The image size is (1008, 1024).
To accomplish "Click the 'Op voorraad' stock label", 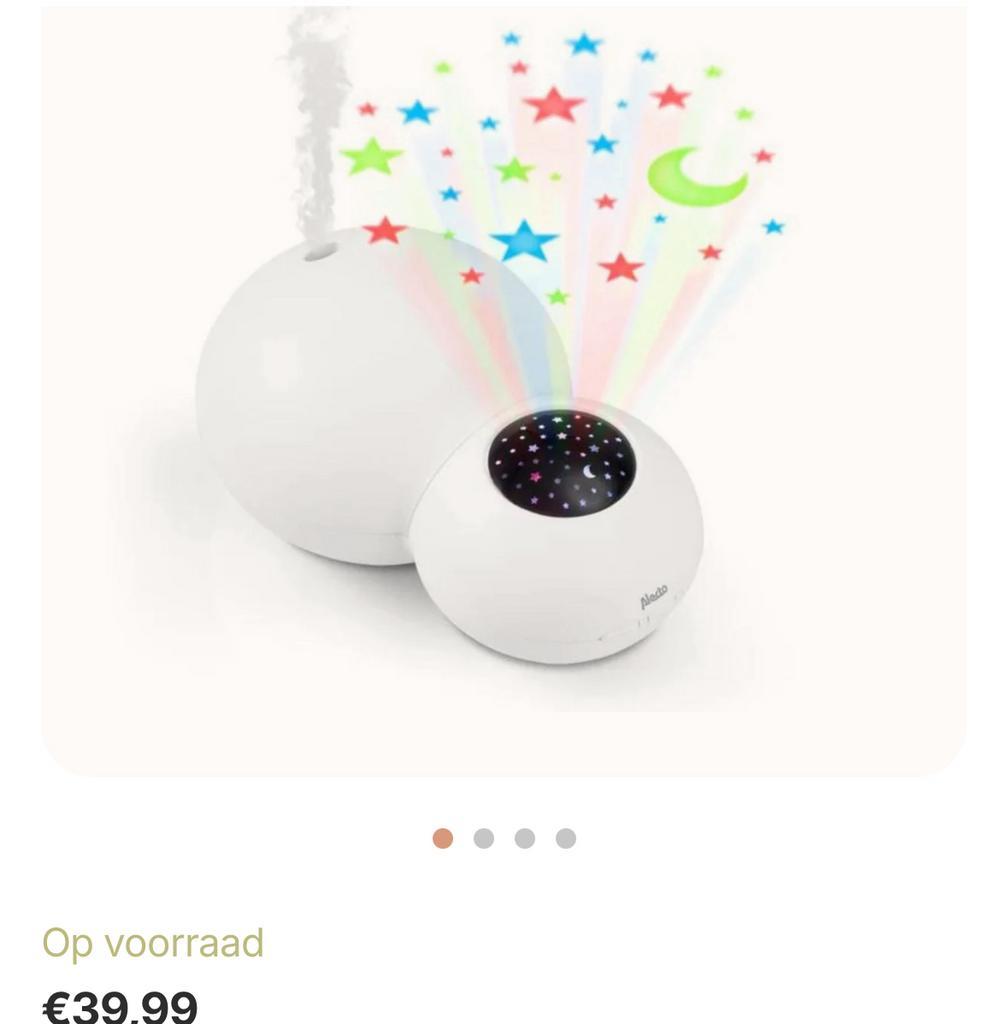I will click(153, 943).
